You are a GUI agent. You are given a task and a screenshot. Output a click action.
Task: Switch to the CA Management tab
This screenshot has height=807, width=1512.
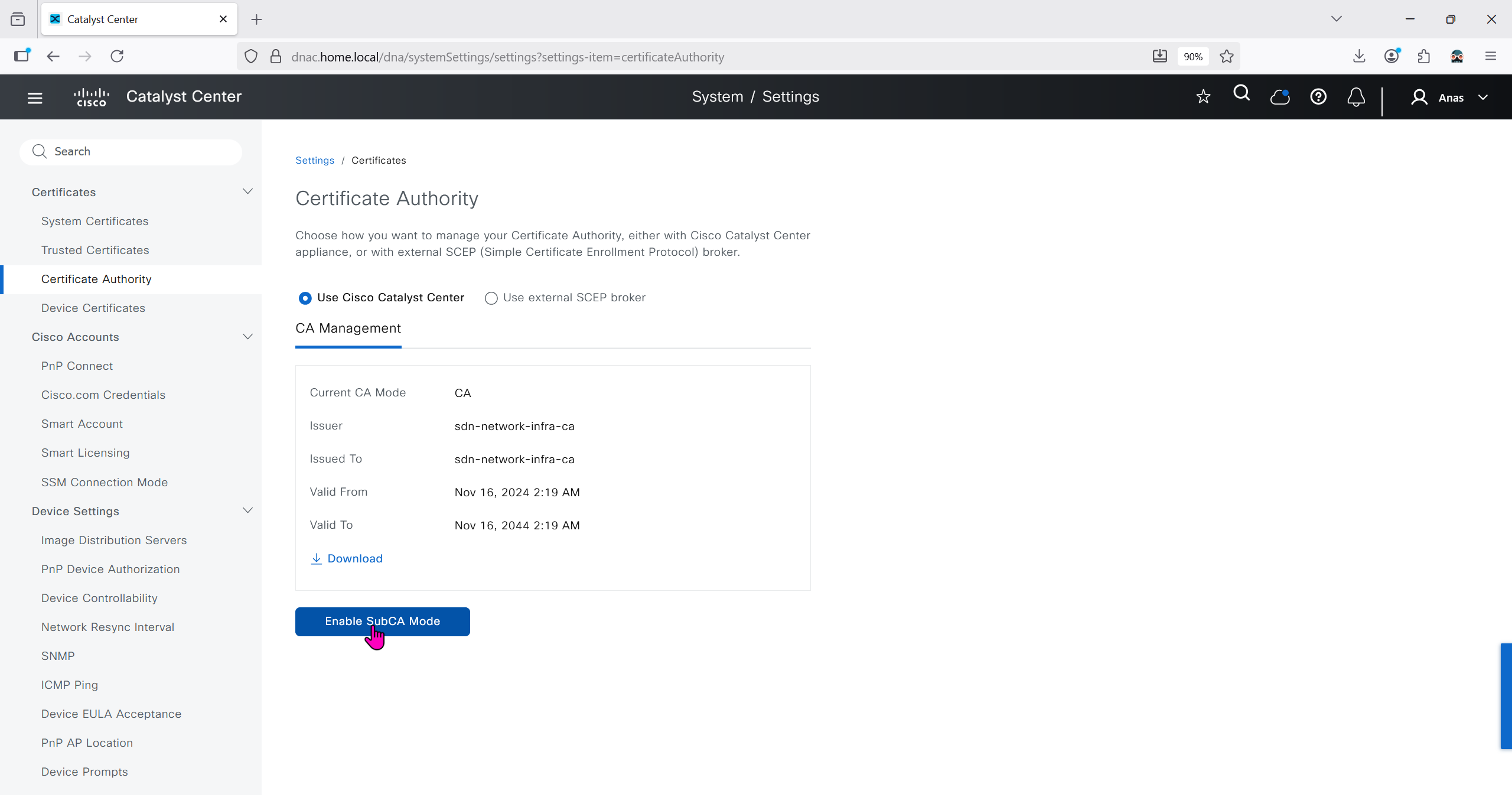coord(348,328)
